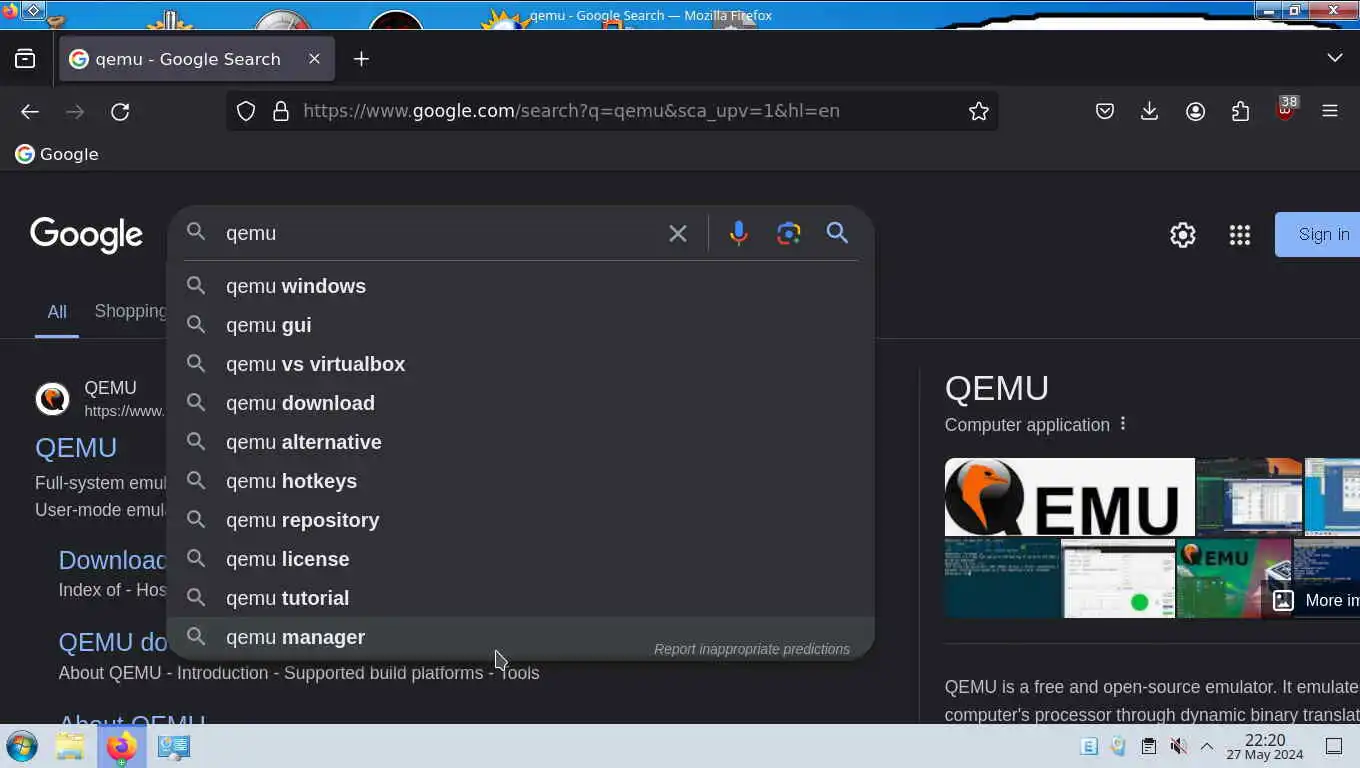Select suggestion qemu hotkeys

click(x=520, y=481)
